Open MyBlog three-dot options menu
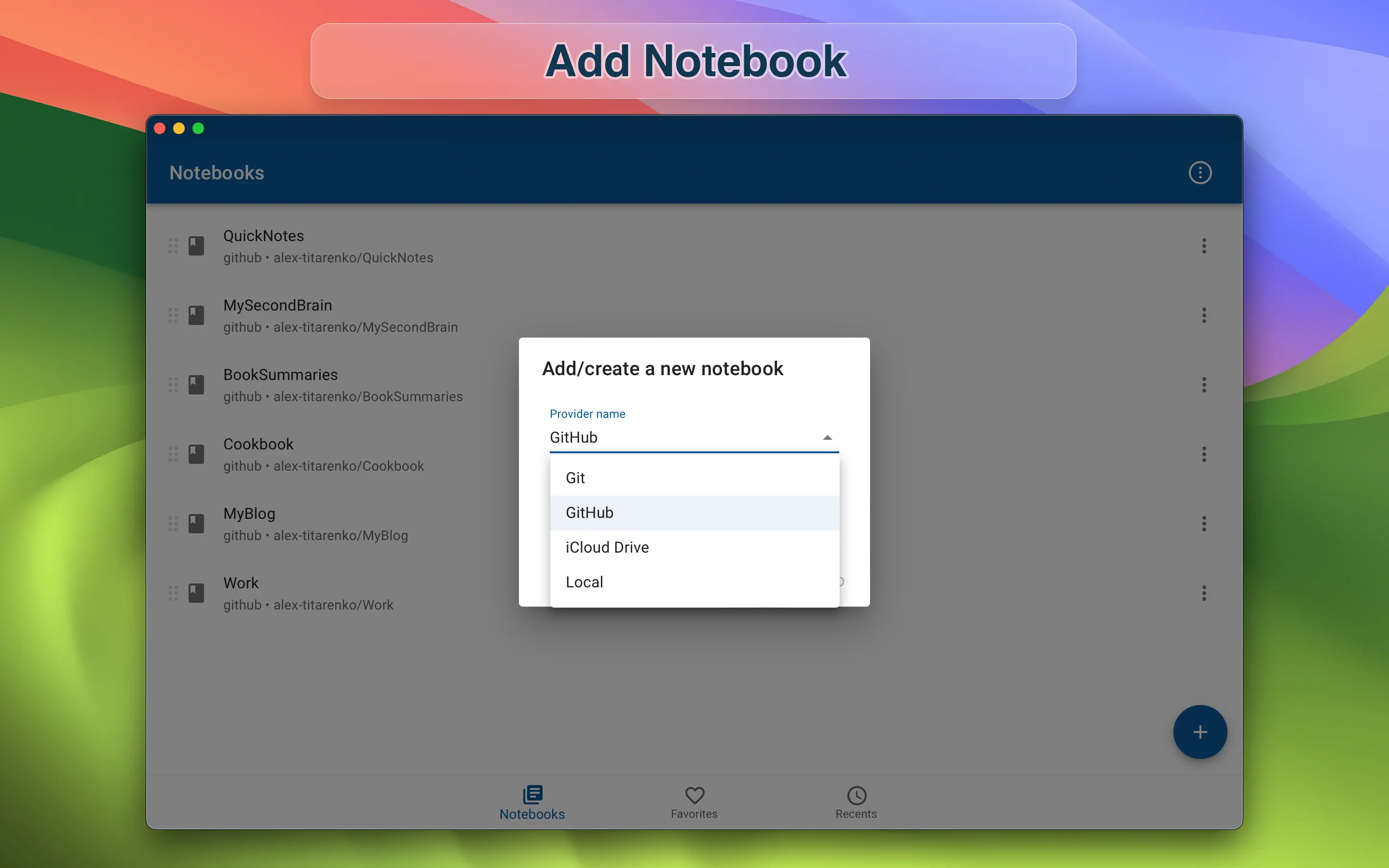Viewport: 1389px width, 868px height. (1204, 524)
